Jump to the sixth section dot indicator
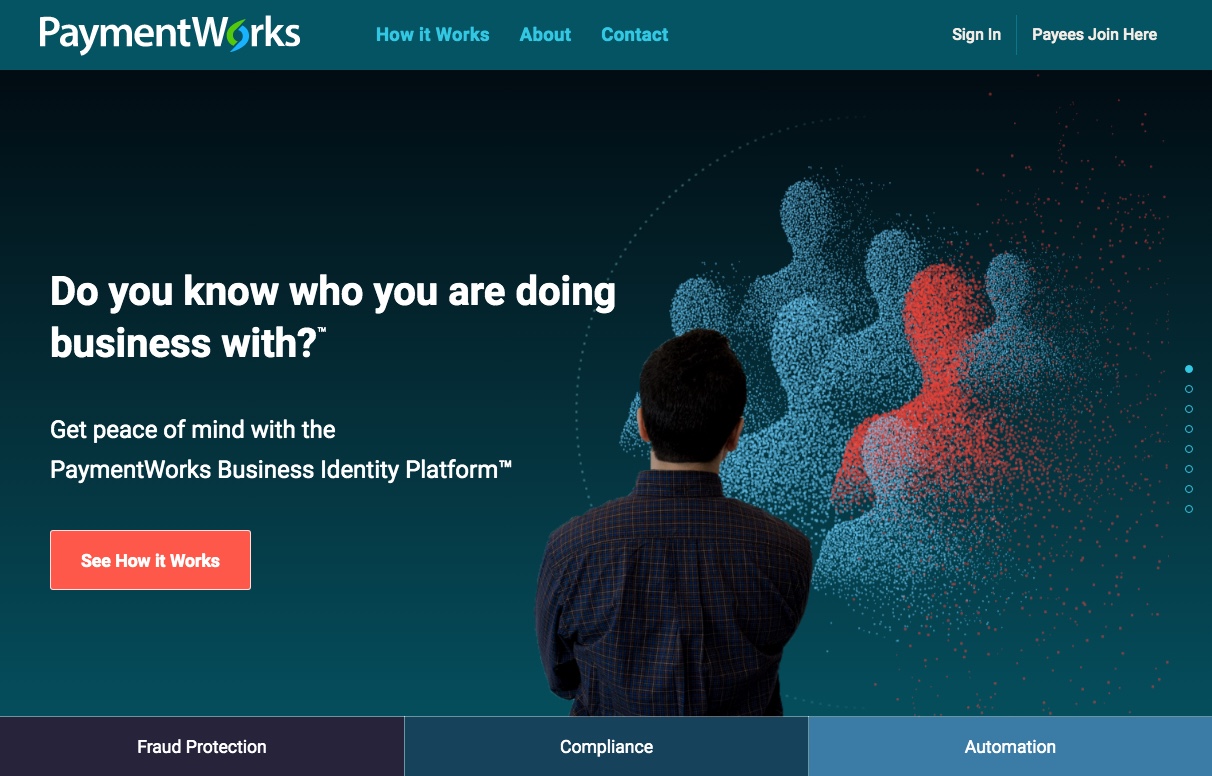This screenshot has height=776, width=1212. click(x=1189, y=469)
